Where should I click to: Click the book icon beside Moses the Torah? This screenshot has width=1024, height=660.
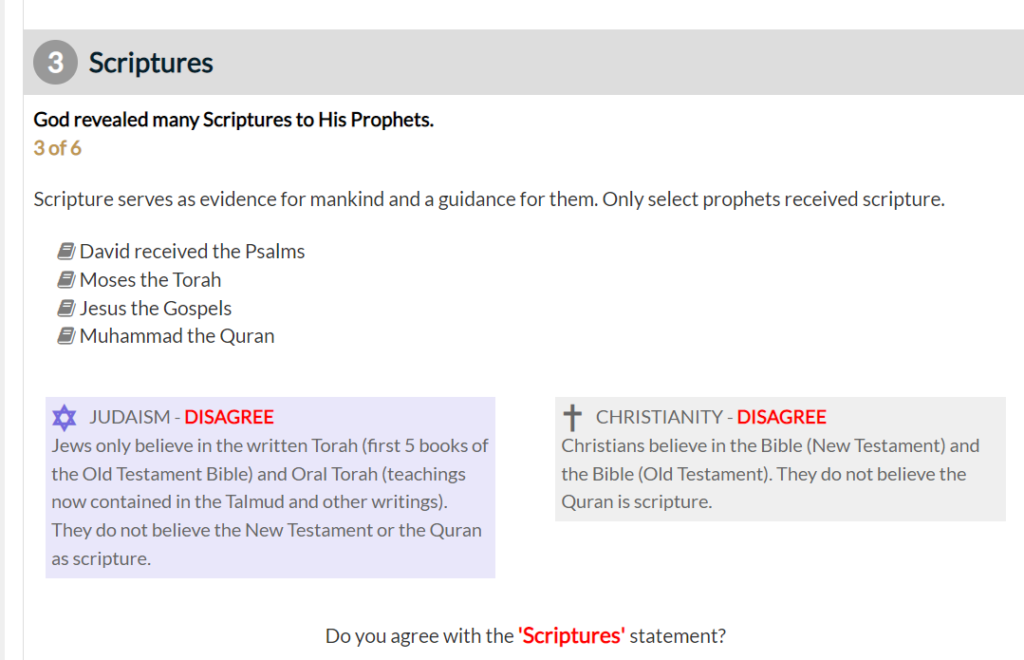[x=66, y=279]
